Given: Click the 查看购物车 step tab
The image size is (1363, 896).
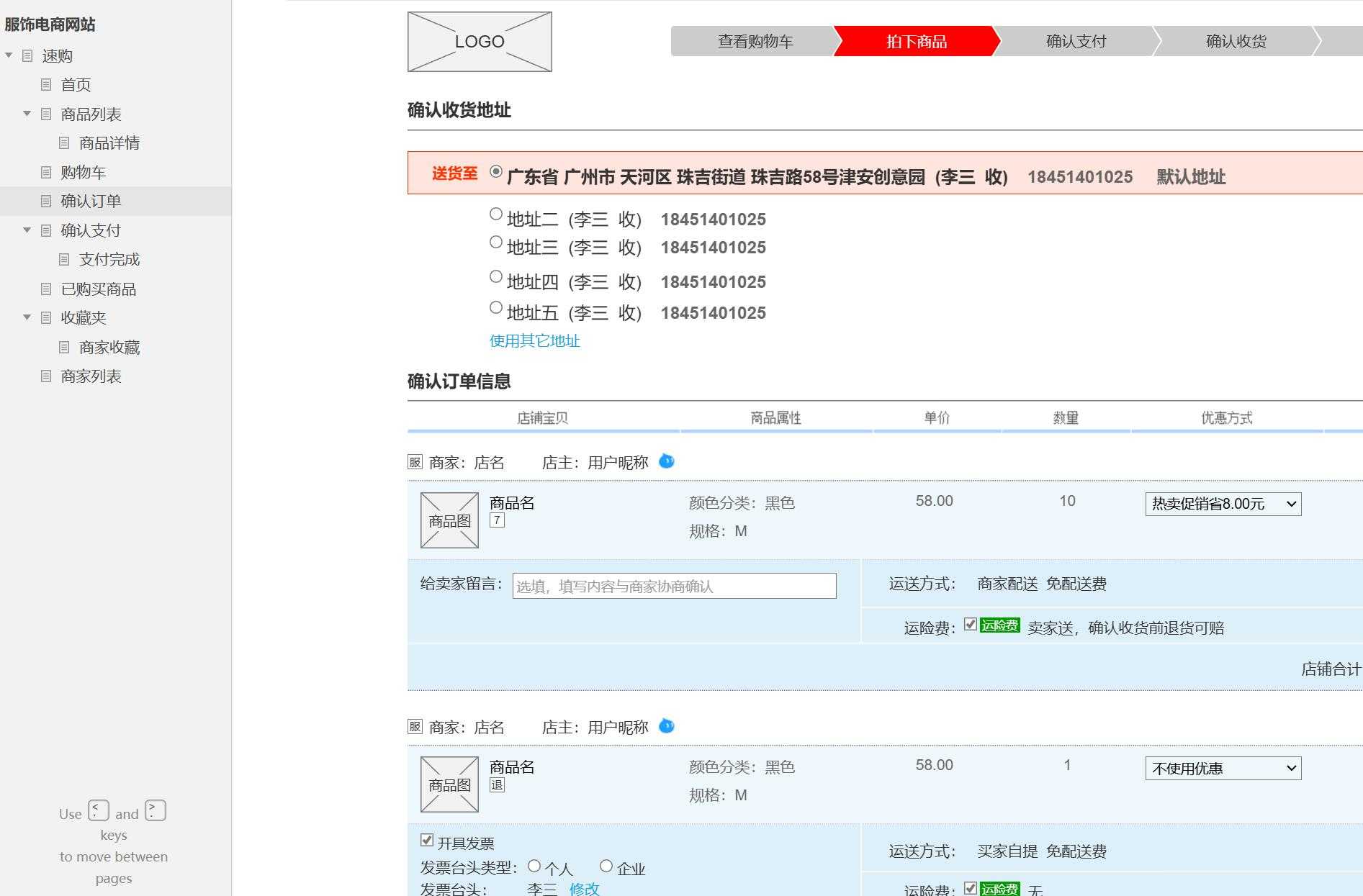Looking at the screenshot, I should point(753,41).
